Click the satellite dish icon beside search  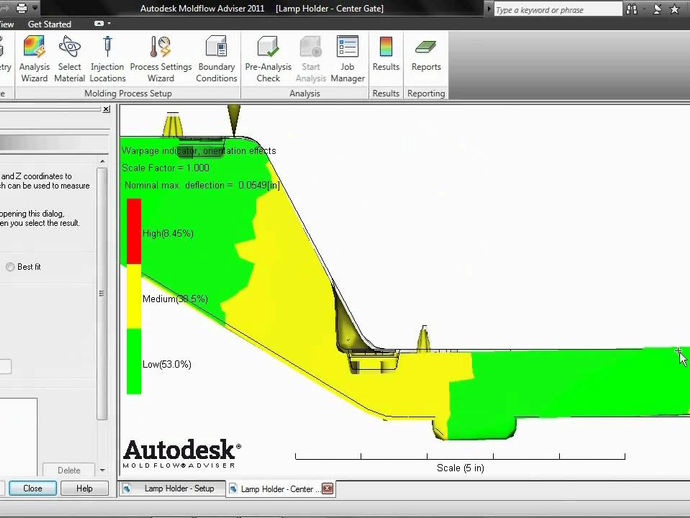pyautogui.click(x=657, y=9)
